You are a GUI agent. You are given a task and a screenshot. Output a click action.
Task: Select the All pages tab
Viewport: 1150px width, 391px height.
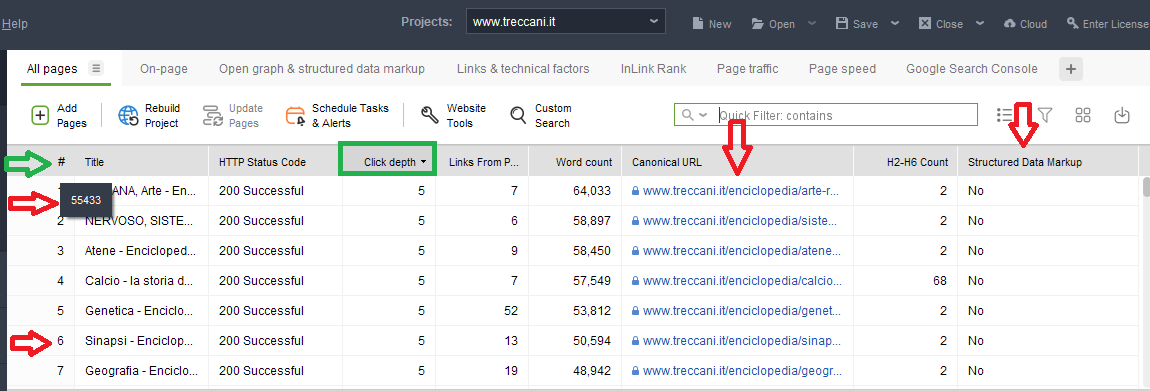tap(52, 69)
